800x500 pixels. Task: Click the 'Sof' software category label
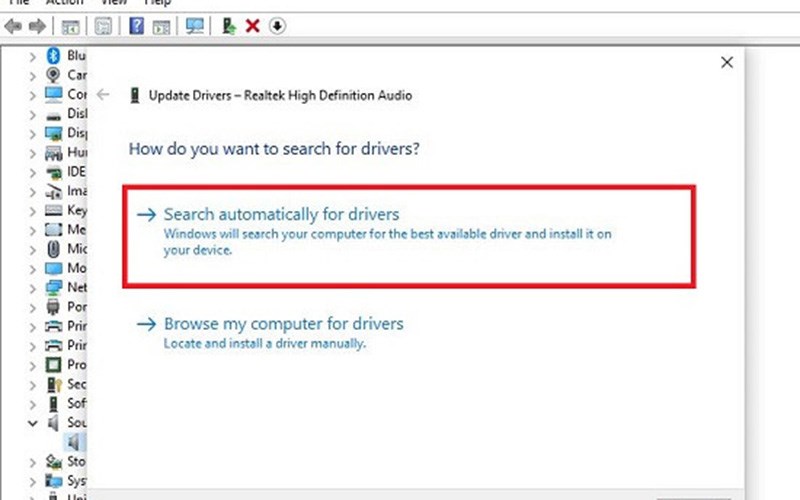(77, 403)
